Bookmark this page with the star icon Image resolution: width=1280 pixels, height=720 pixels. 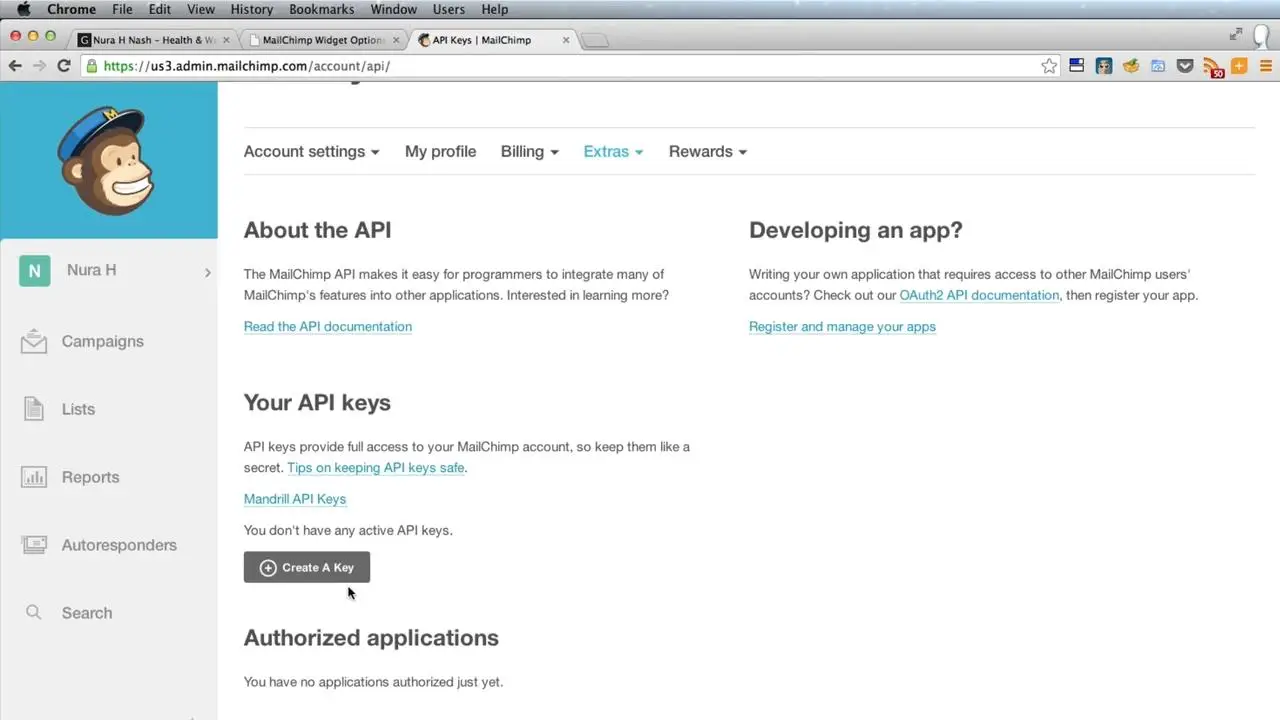[1049, 66]
